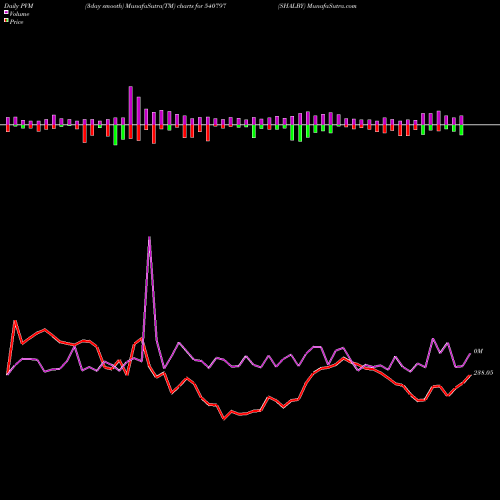
Task: Click the 3day smooth MunafaSutra chart title
Action: point(156,6)
